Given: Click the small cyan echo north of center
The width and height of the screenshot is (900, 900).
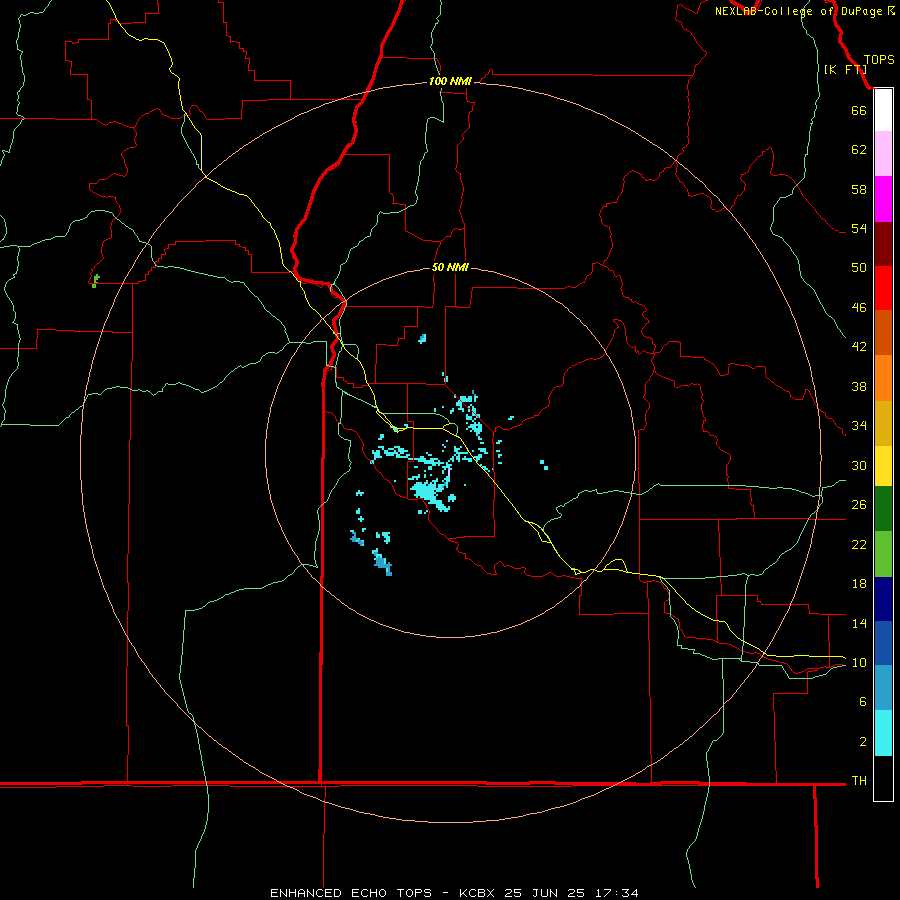Looking at the screenshot, I should pyautogui.click(x=422, y=339).
